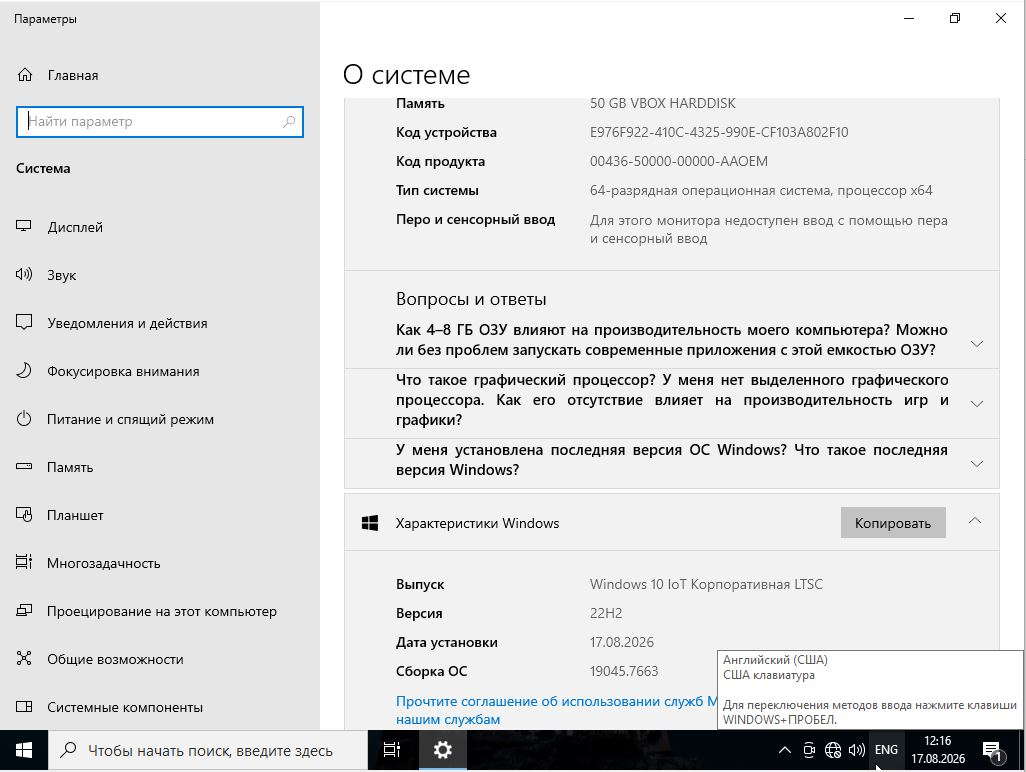Open Task View on the taskbar
1026x772 pixels.
click(x=392, y=750)
